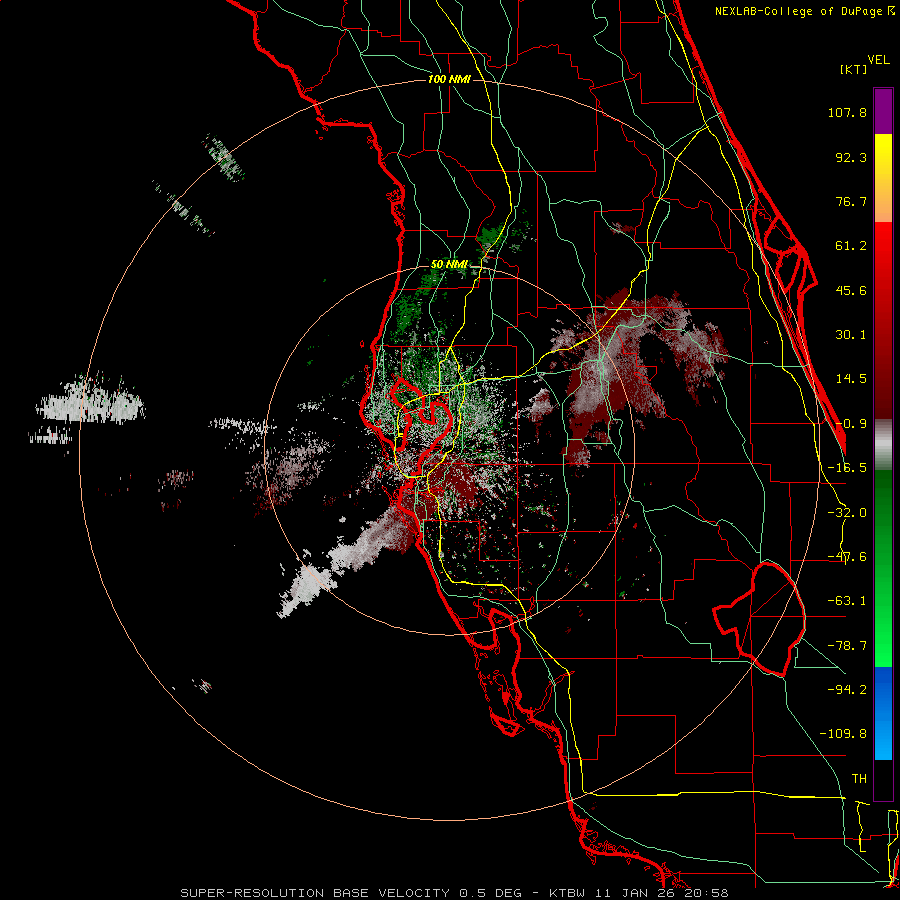Image resolution: width=900 pixels, height=900 pixels.
Task: Click the -16.5 legend value
Action: click(x=847, y=468)
